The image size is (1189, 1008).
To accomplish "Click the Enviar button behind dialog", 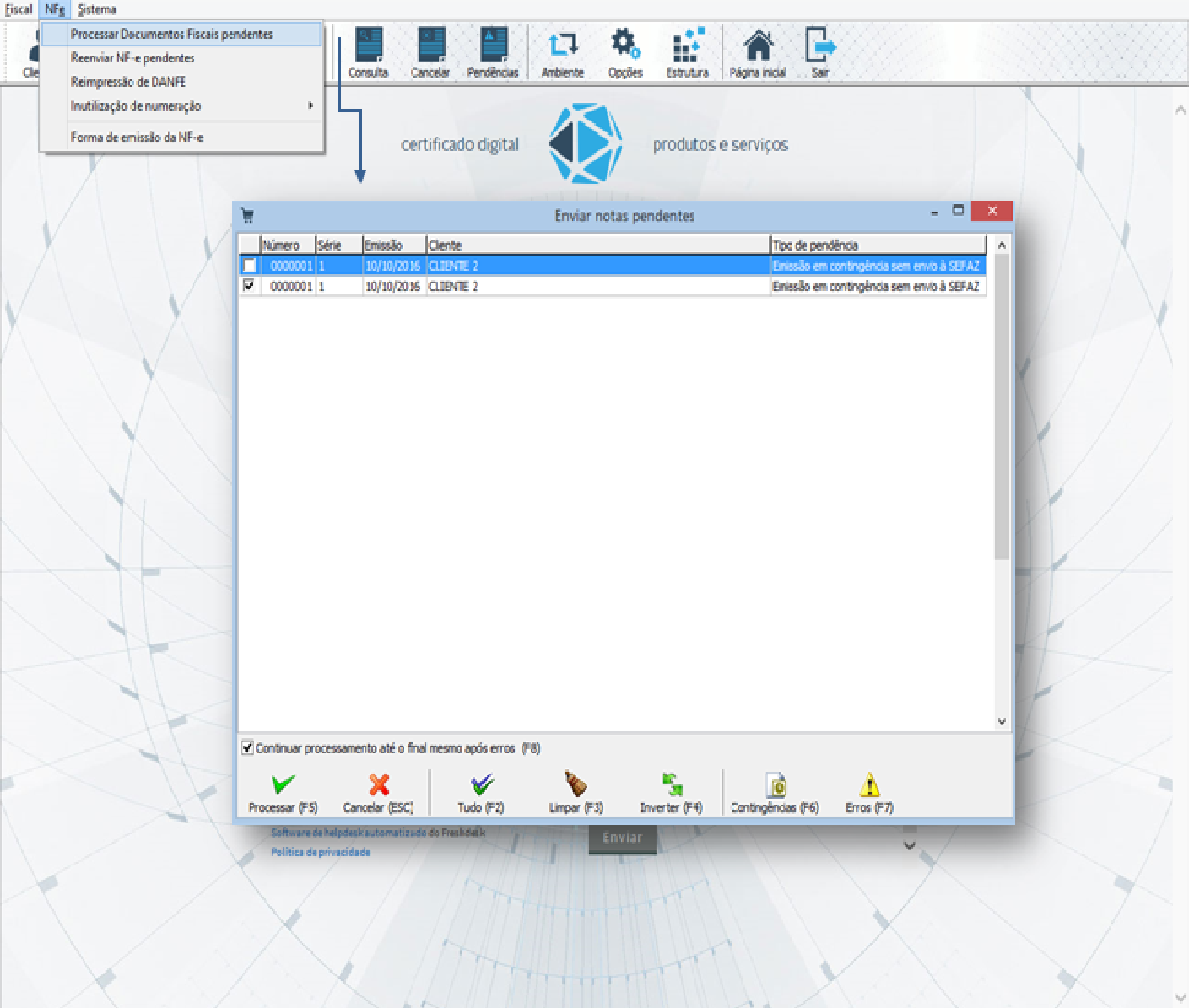I will pyautogui.click(x=623, y=837).
